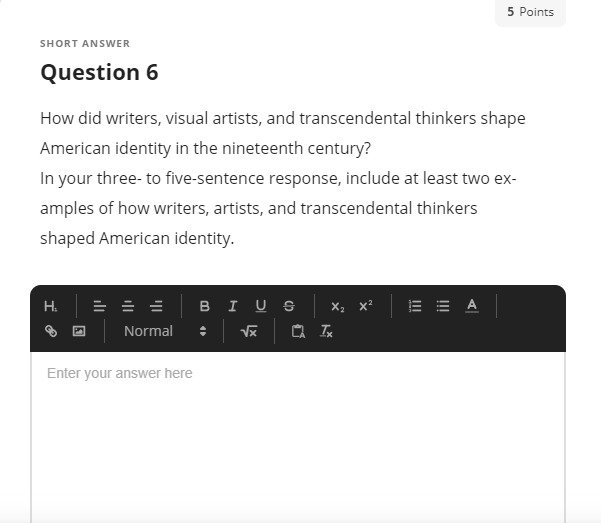
Task: Apply the heading format icon
Action: tap(51, 306)
